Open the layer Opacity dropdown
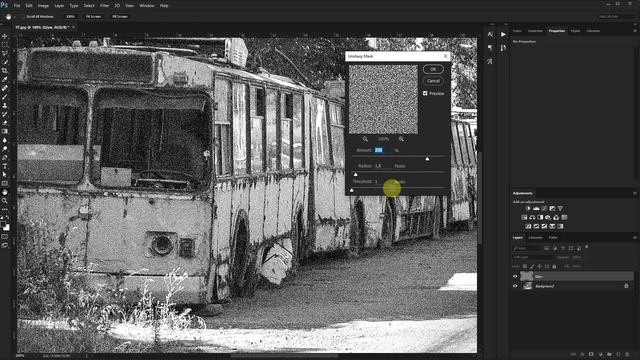 pyautogui.click(x=577, y=257)
